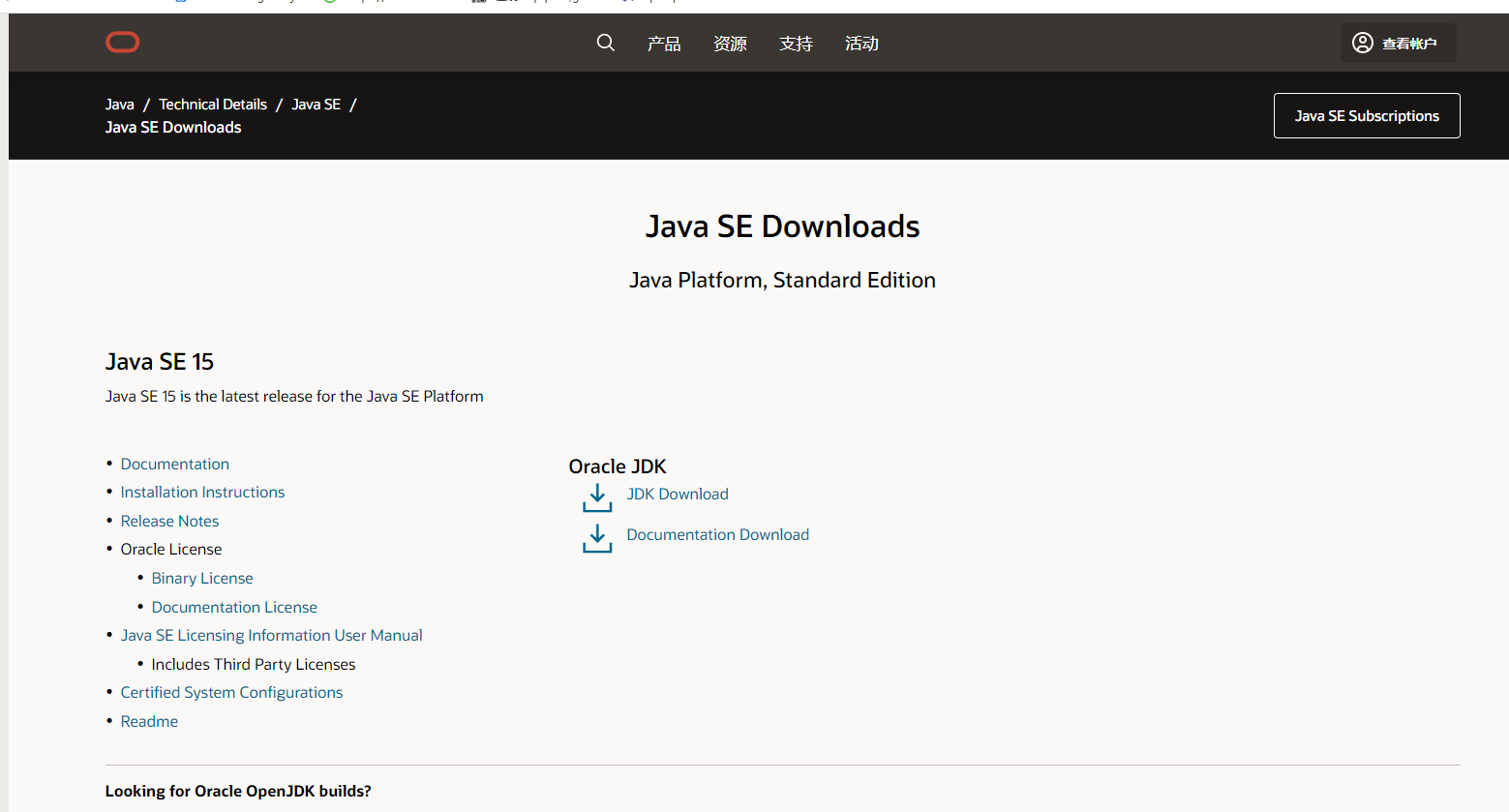Screen dimensions: 1509x812
Task: Open the 资源 menu
Action: point(730,44)
